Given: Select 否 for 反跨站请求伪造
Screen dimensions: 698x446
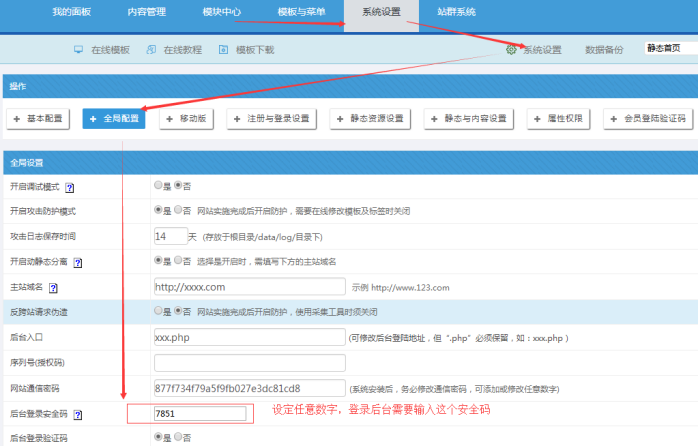Looking at the screenshot, I should pos(178,311).
